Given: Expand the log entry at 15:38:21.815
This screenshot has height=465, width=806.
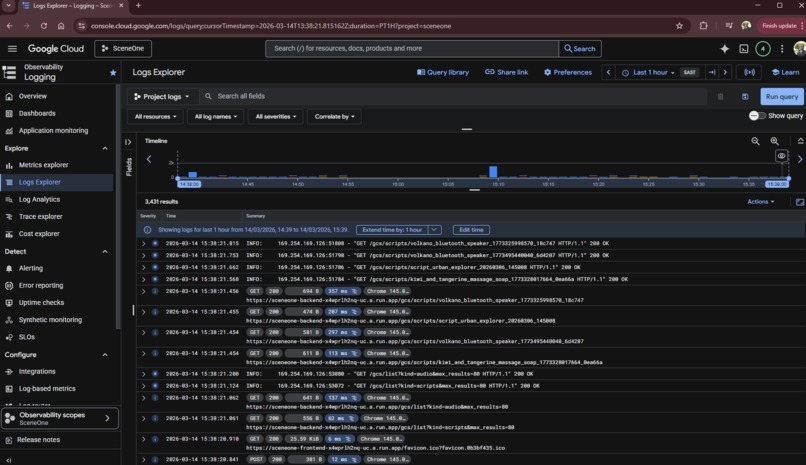Looking at the screenshot, I should coord(143,244).
